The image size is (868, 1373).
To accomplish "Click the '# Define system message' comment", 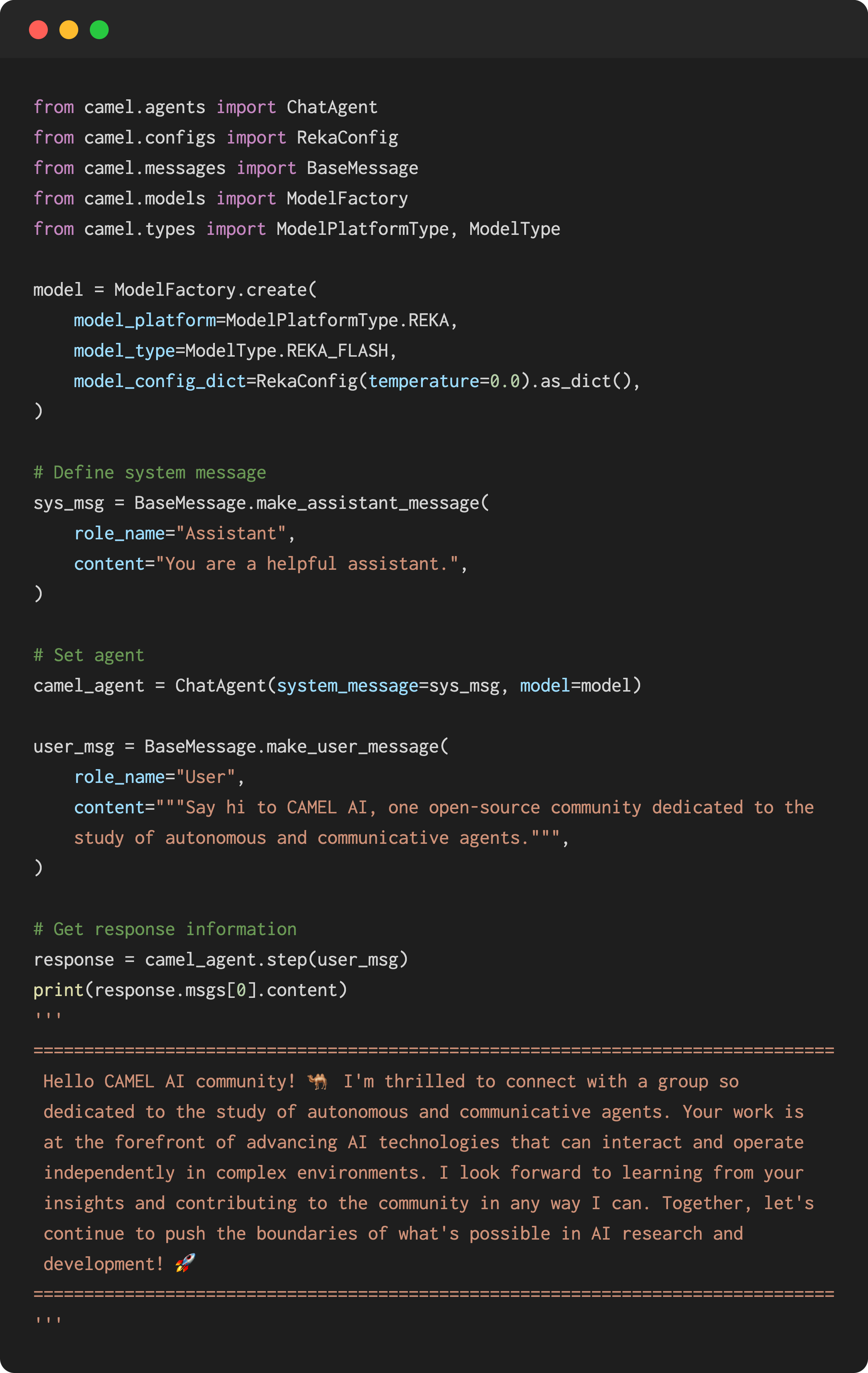I will (x=149, y=473).
